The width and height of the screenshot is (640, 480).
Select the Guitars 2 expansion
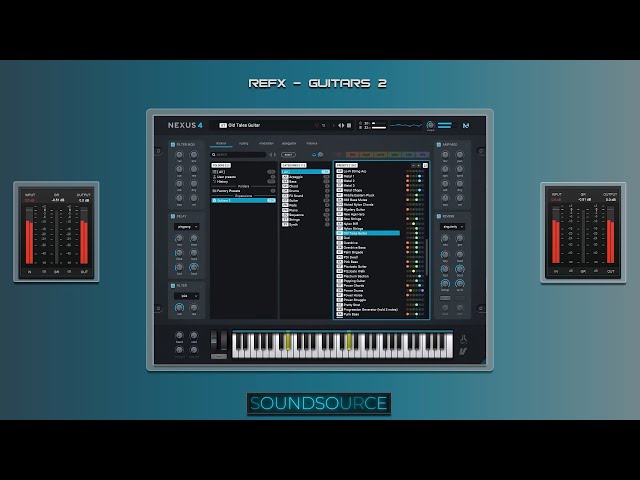[x=243, y=200]
